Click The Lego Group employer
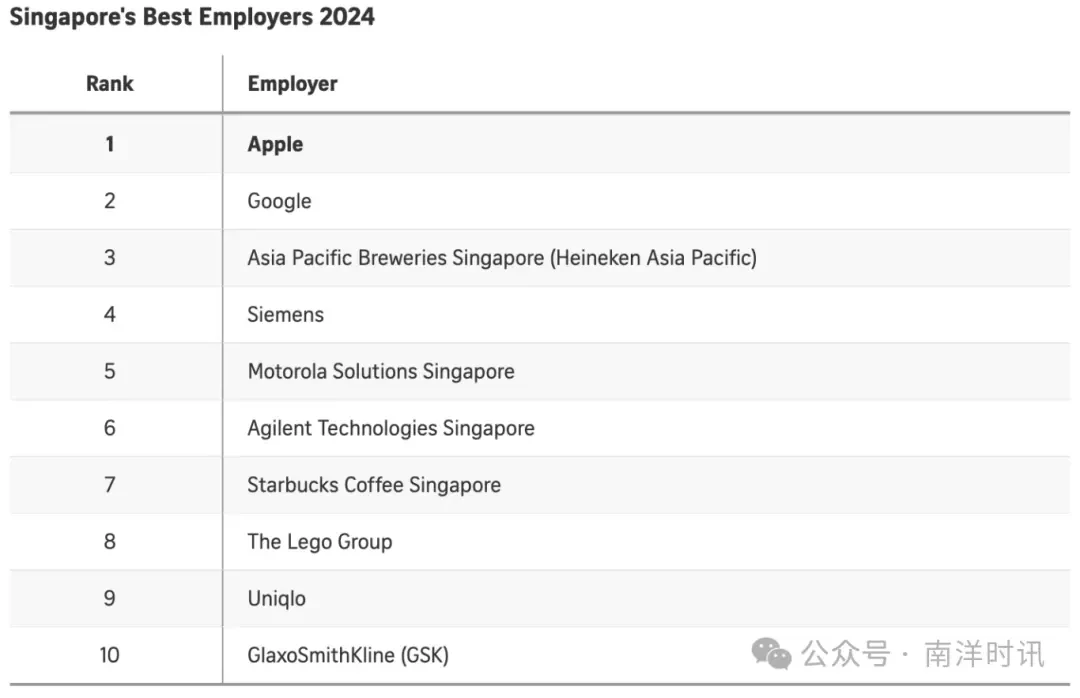 pos(319,542)
